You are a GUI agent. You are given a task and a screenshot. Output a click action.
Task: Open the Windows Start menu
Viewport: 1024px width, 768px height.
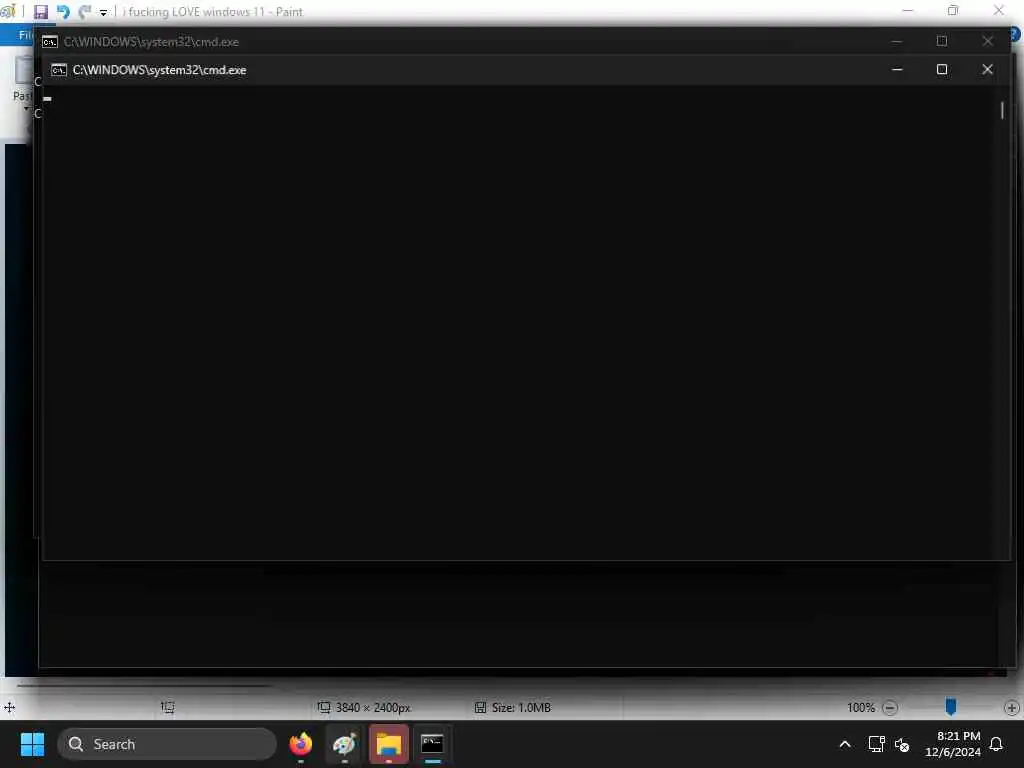click(x=32, y=744)
